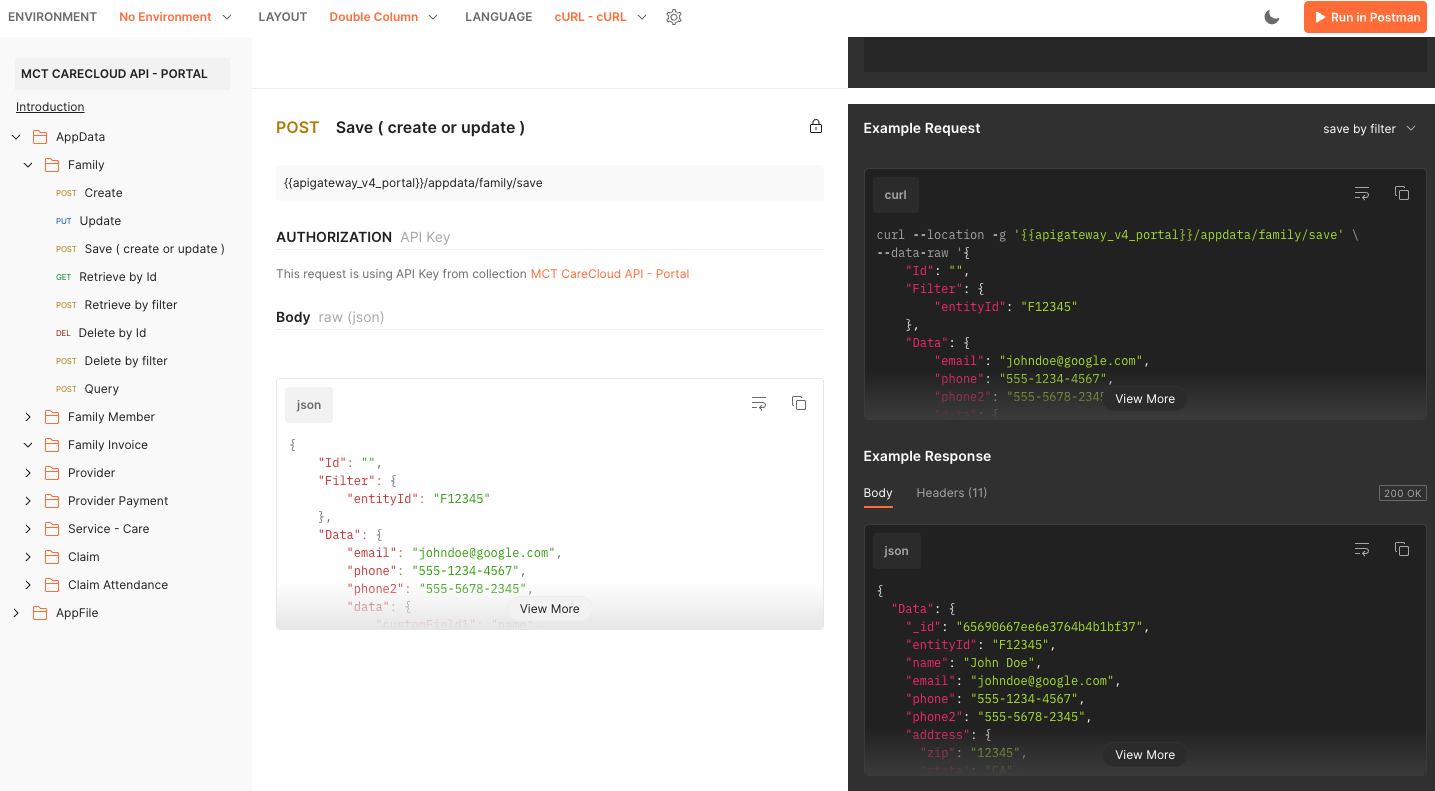
Task: Click the lock icon next to Save endpoint title
Action: click(815, 126)
